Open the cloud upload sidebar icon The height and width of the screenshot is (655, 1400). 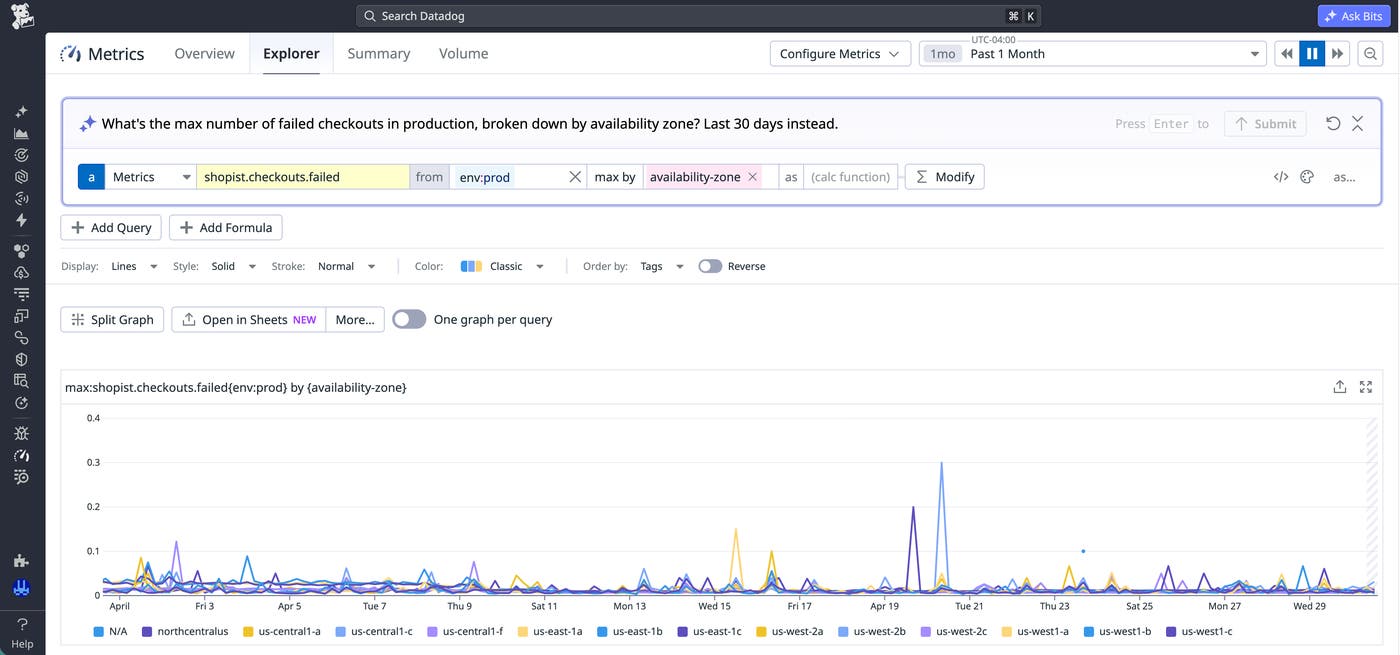click(22, 272)
